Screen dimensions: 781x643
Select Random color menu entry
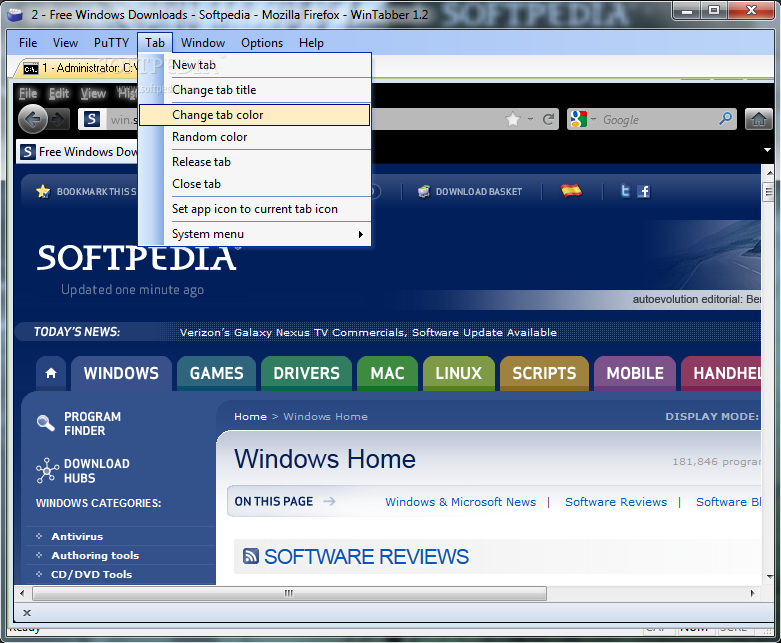click(x=255, y=137)
